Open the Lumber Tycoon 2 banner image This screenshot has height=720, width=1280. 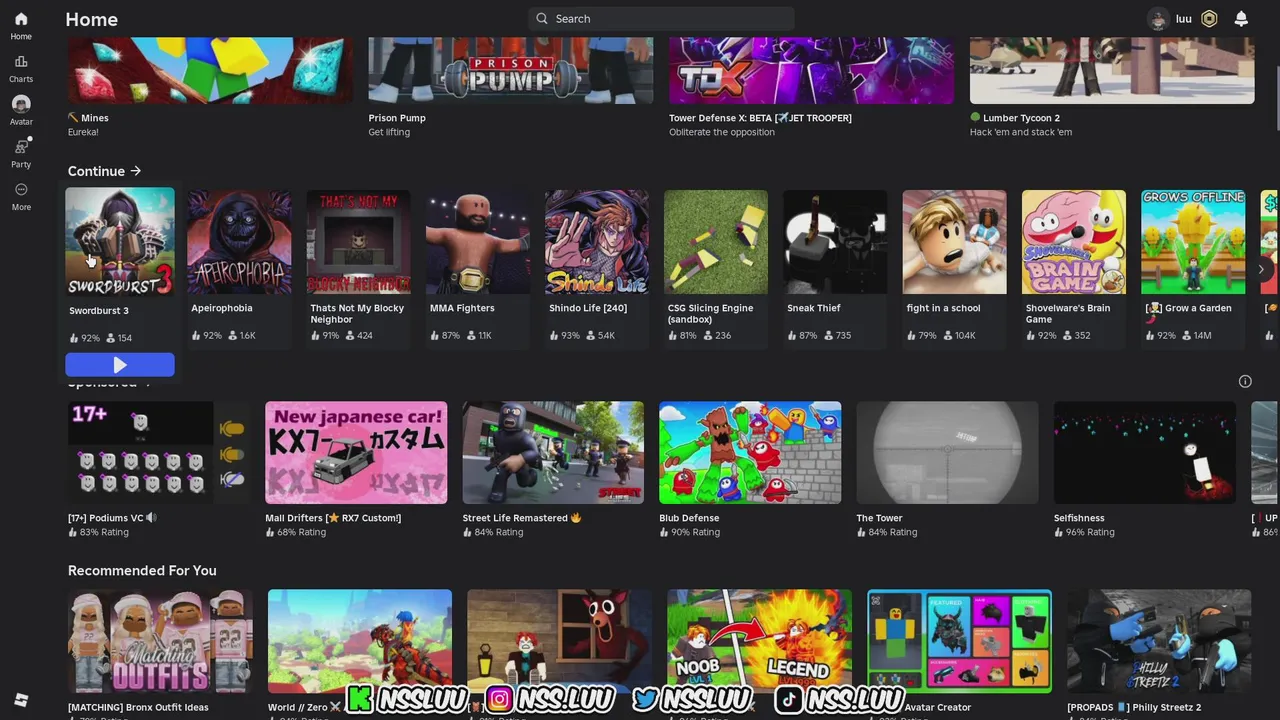[1112, 70]
